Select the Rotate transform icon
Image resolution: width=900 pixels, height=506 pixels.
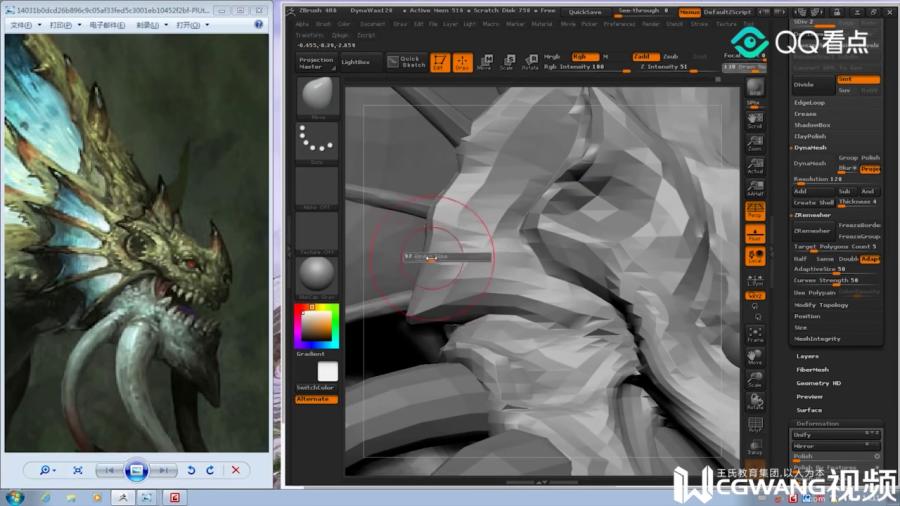click(x=530, y=62)
